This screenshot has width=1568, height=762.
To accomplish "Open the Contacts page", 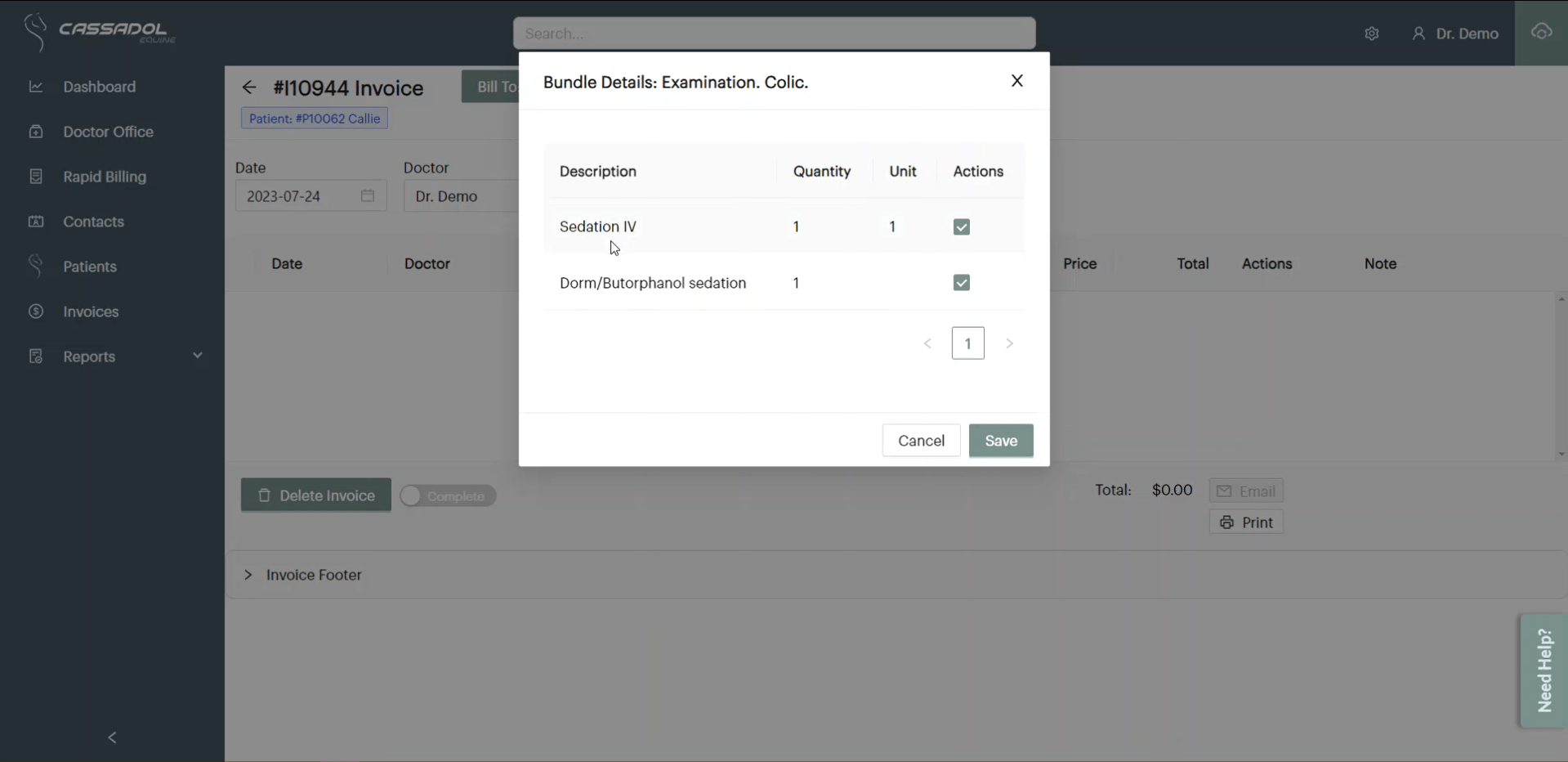I will [x=93, y=222].
